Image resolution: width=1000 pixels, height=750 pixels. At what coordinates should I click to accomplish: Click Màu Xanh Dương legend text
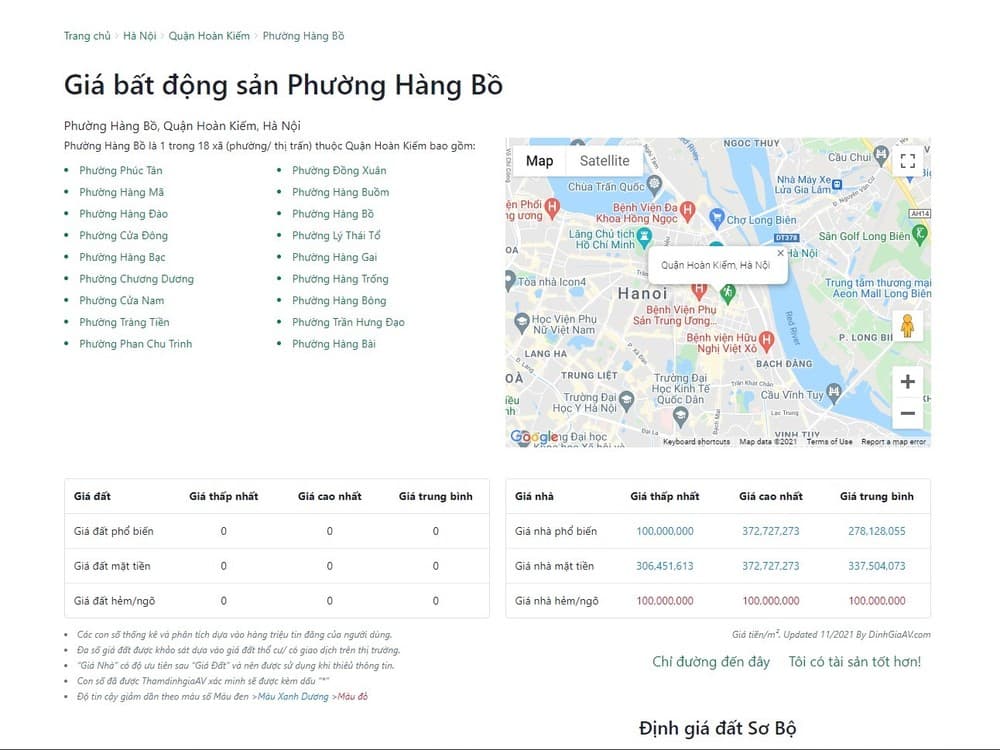293,696
